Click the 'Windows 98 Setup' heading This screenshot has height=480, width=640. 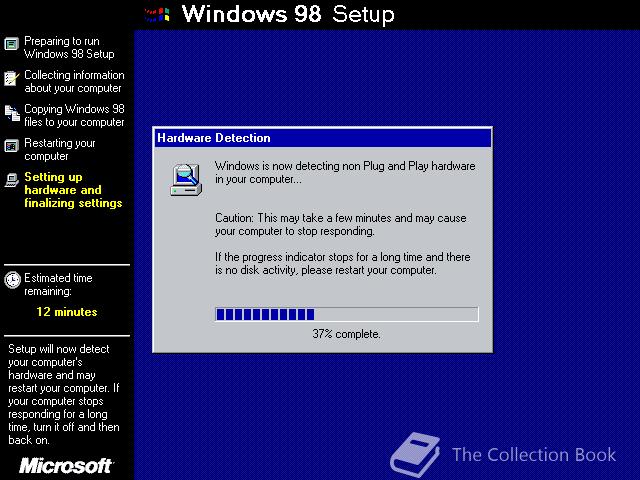(288, 14)
